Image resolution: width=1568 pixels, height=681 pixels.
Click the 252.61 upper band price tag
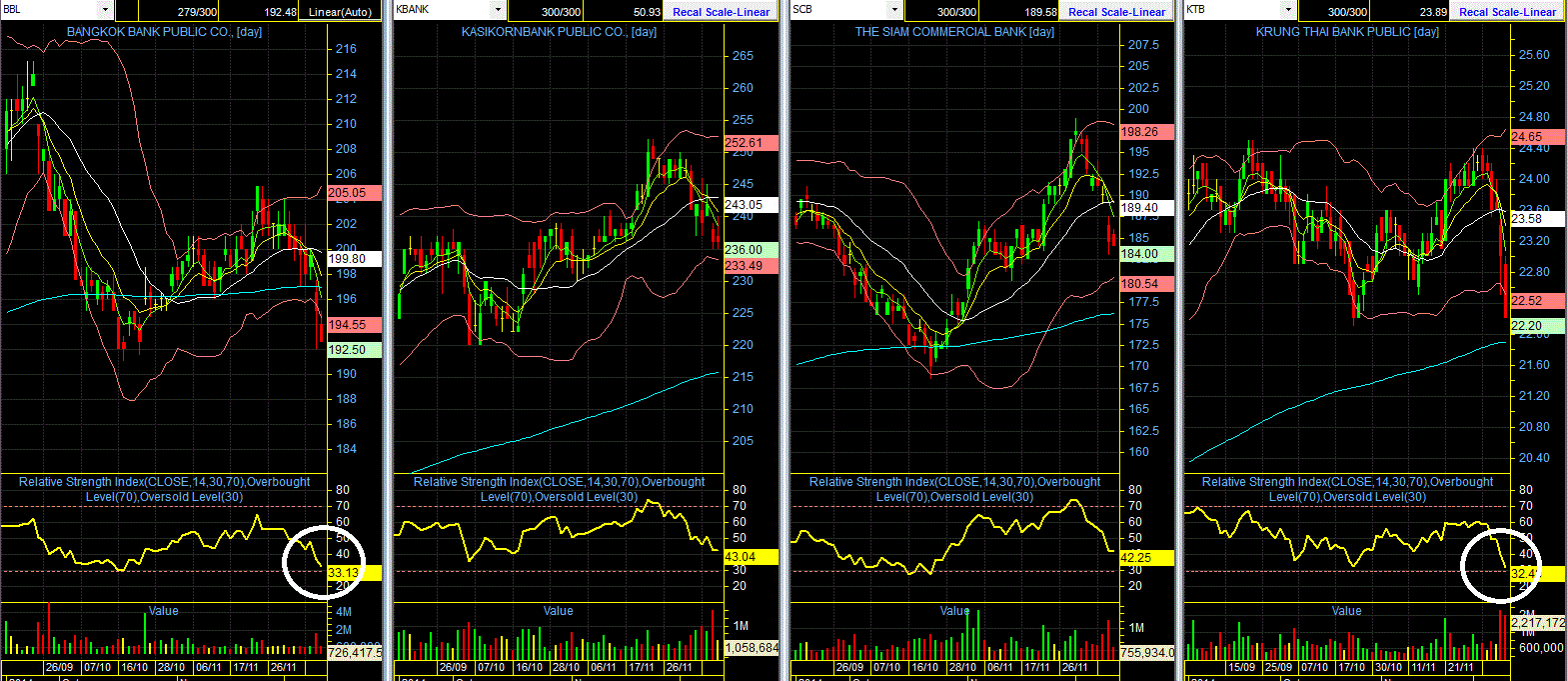pyautogui.click(x=751, y=143)
